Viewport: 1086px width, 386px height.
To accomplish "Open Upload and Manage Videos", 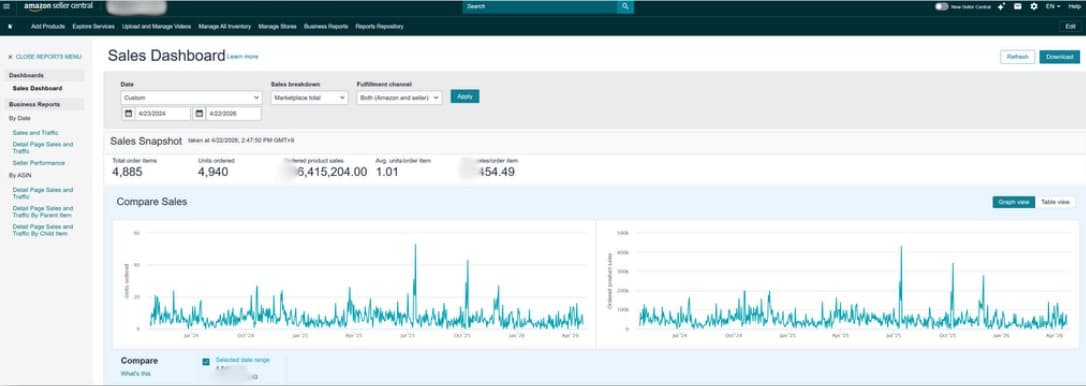I will point(157,26).
